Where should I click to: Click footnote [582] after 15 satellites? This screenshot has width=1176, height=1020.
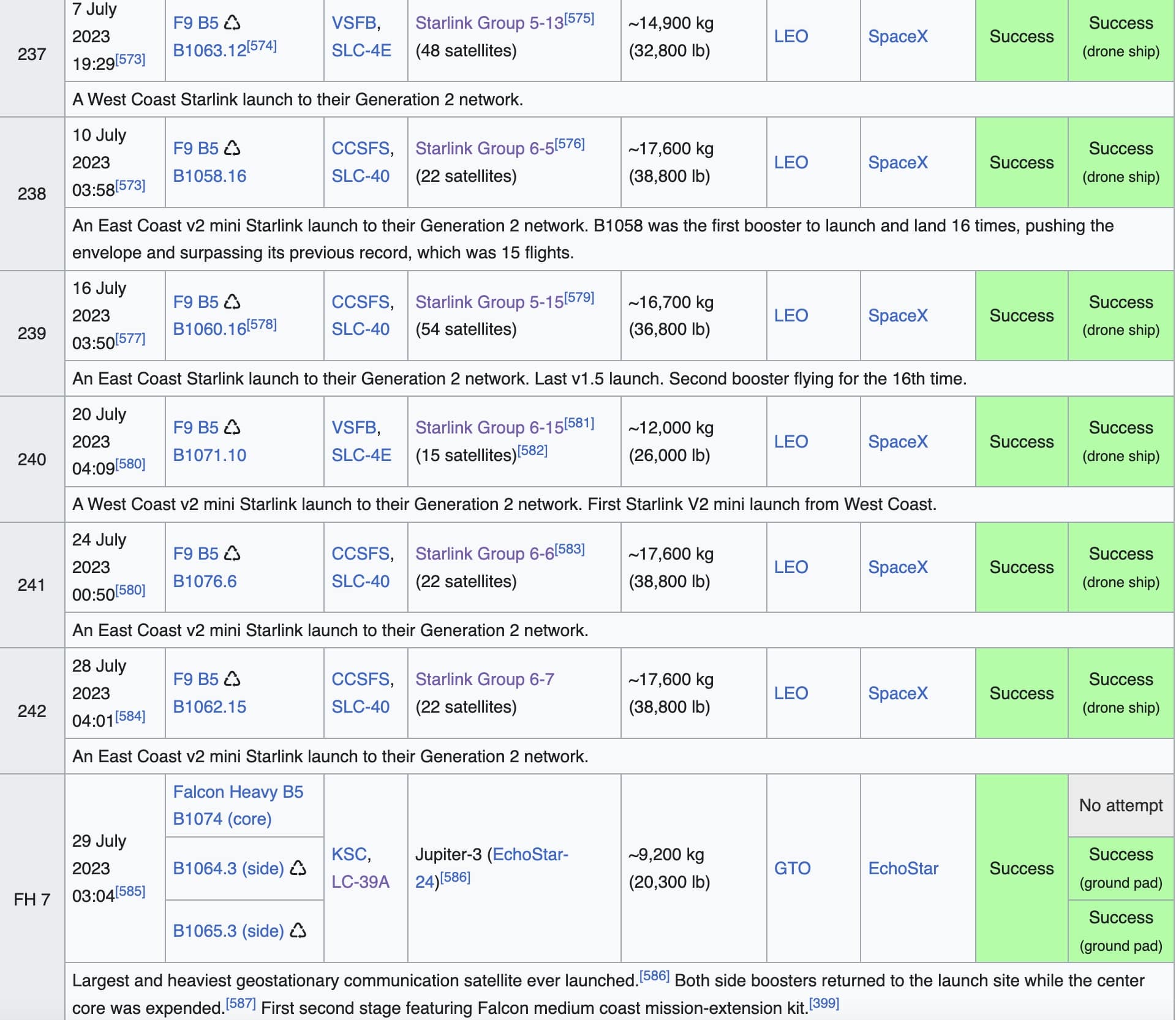click(x=532, y=451)
